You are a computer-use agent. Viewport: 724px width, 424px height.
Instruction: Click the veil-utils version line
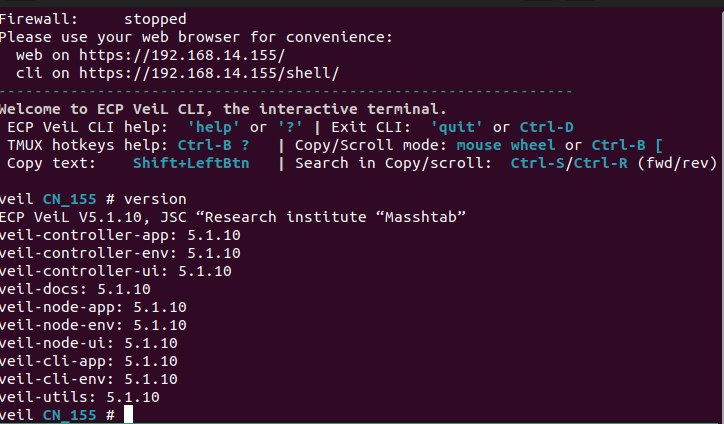pos(80,397)
